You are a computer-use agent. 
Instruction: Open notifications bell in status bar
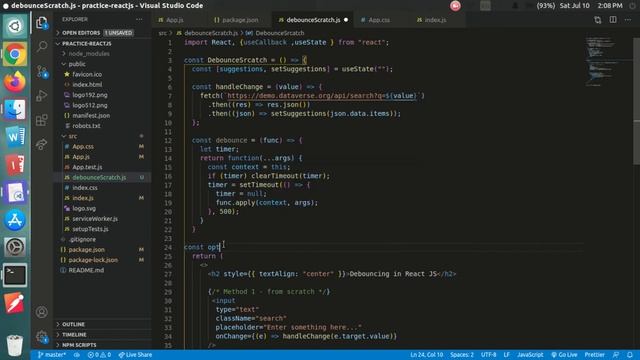click(630, 355)
